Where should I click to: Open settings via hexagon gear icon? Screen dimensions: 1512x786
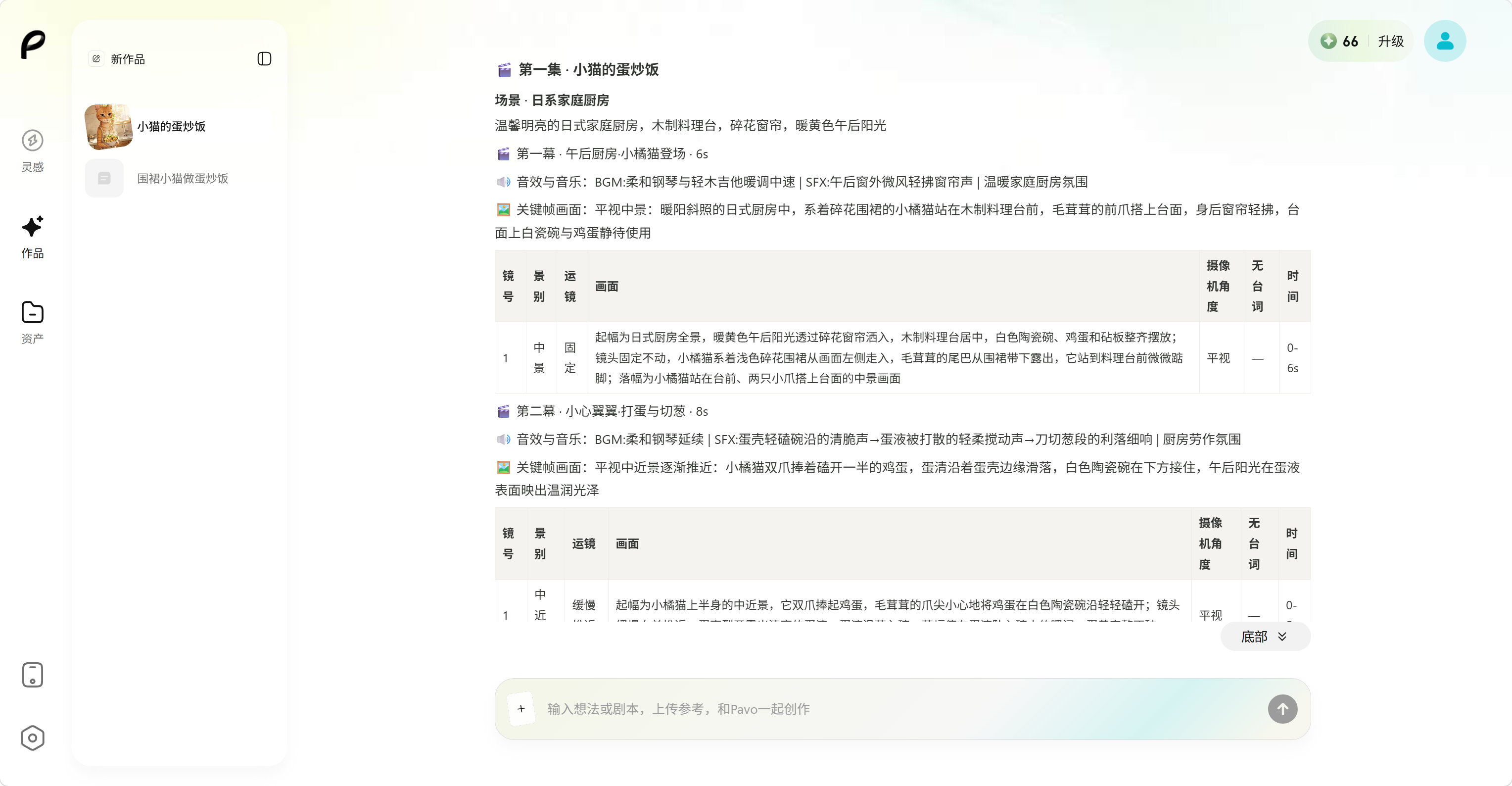[x=33, y=738]
